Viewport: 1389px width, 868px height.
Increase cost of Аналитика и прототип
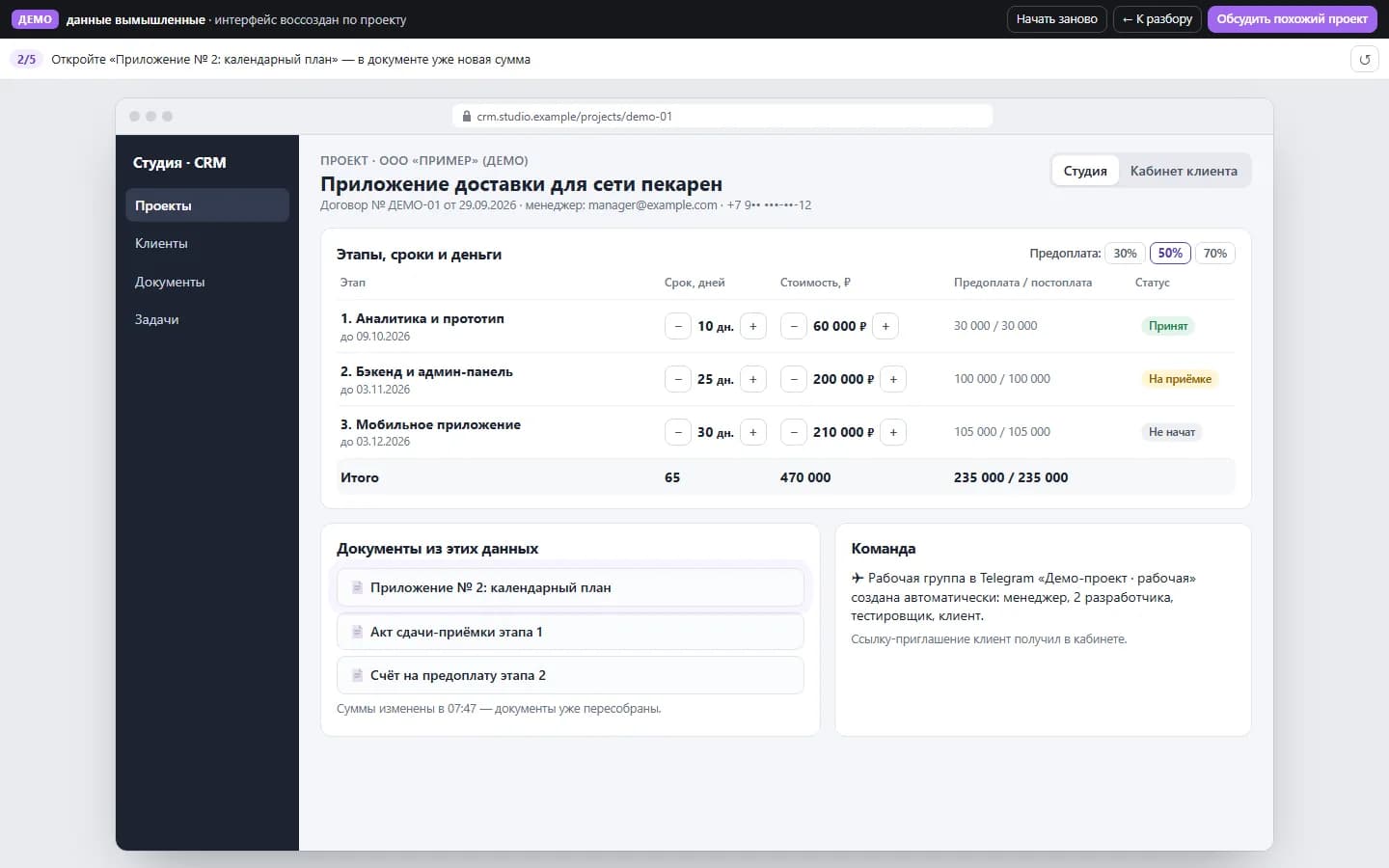(885, 326)
